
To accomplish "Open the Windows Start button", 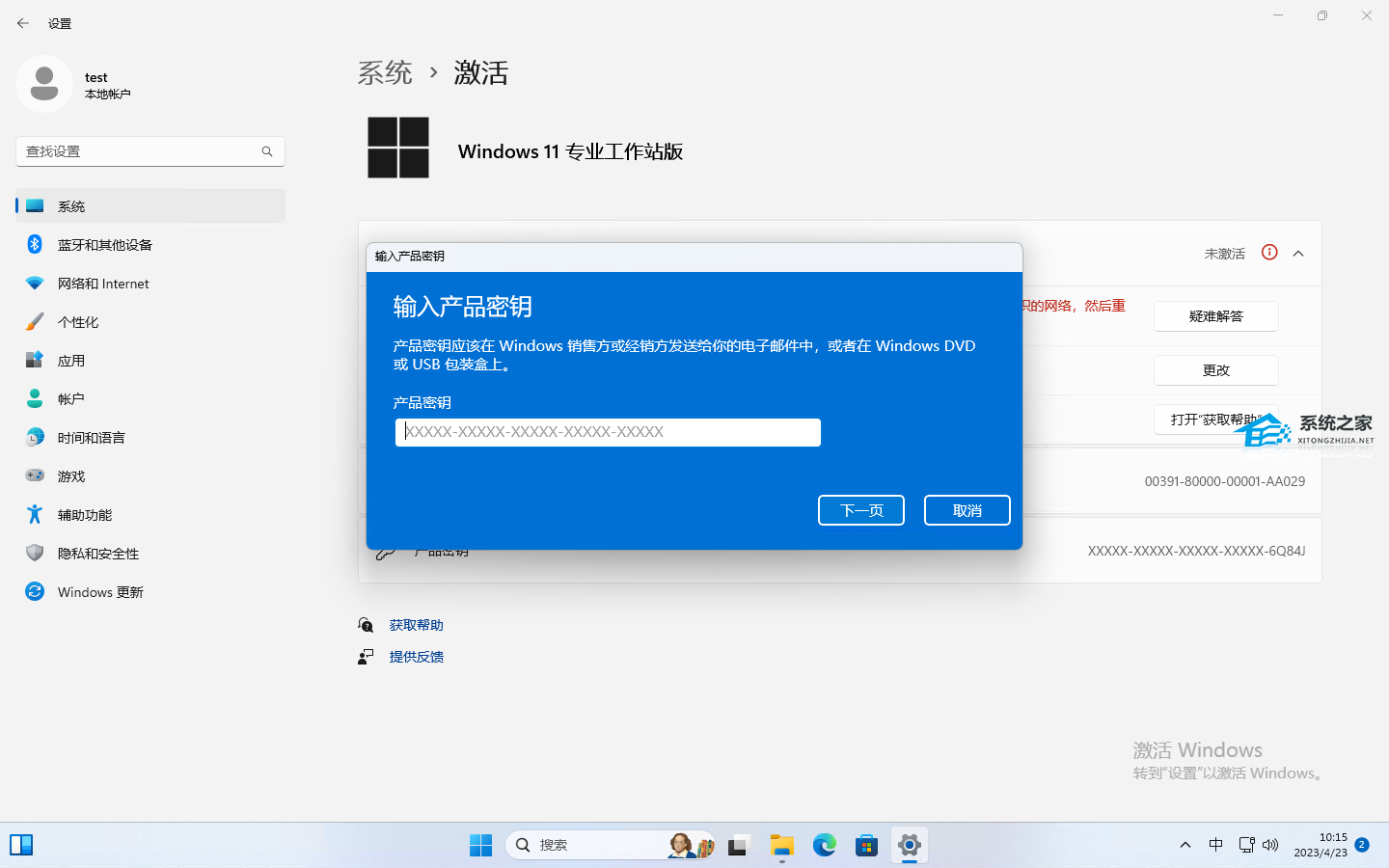I will (480, 845).
